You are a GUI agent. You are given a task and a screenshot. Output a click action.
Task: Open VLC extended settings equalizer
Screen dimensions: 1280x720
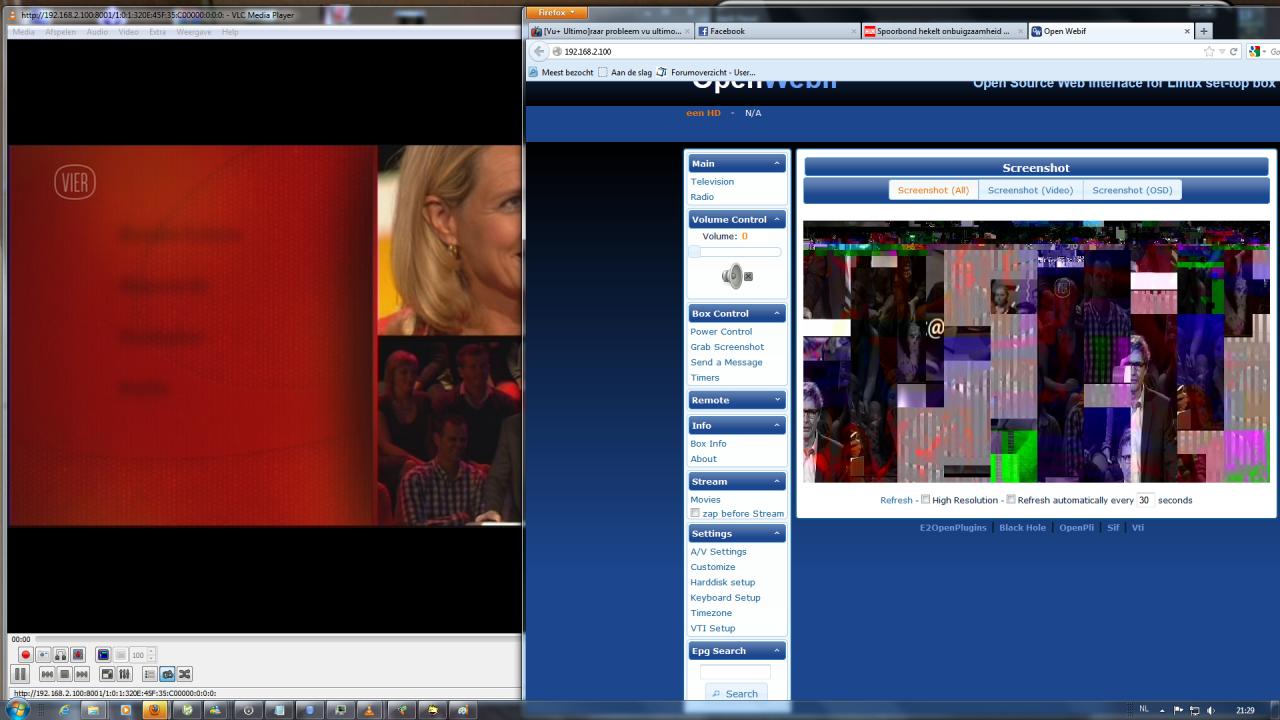click(x=125, y=674)
